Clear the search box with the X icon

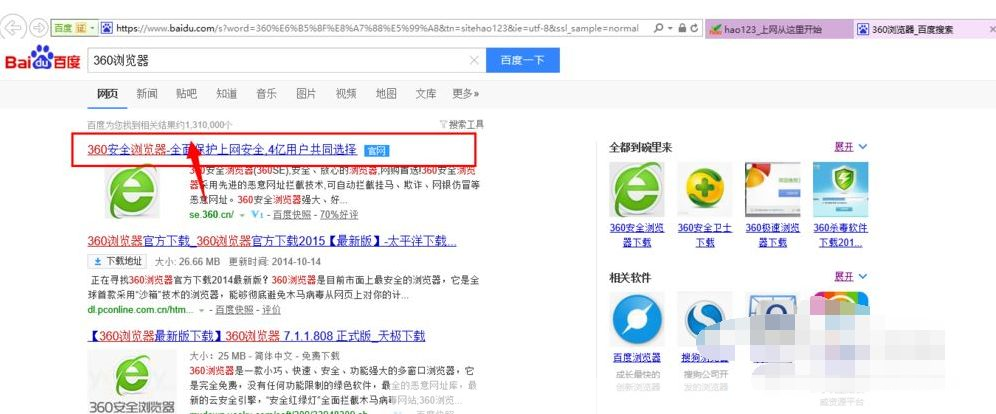tap(474, 60)
